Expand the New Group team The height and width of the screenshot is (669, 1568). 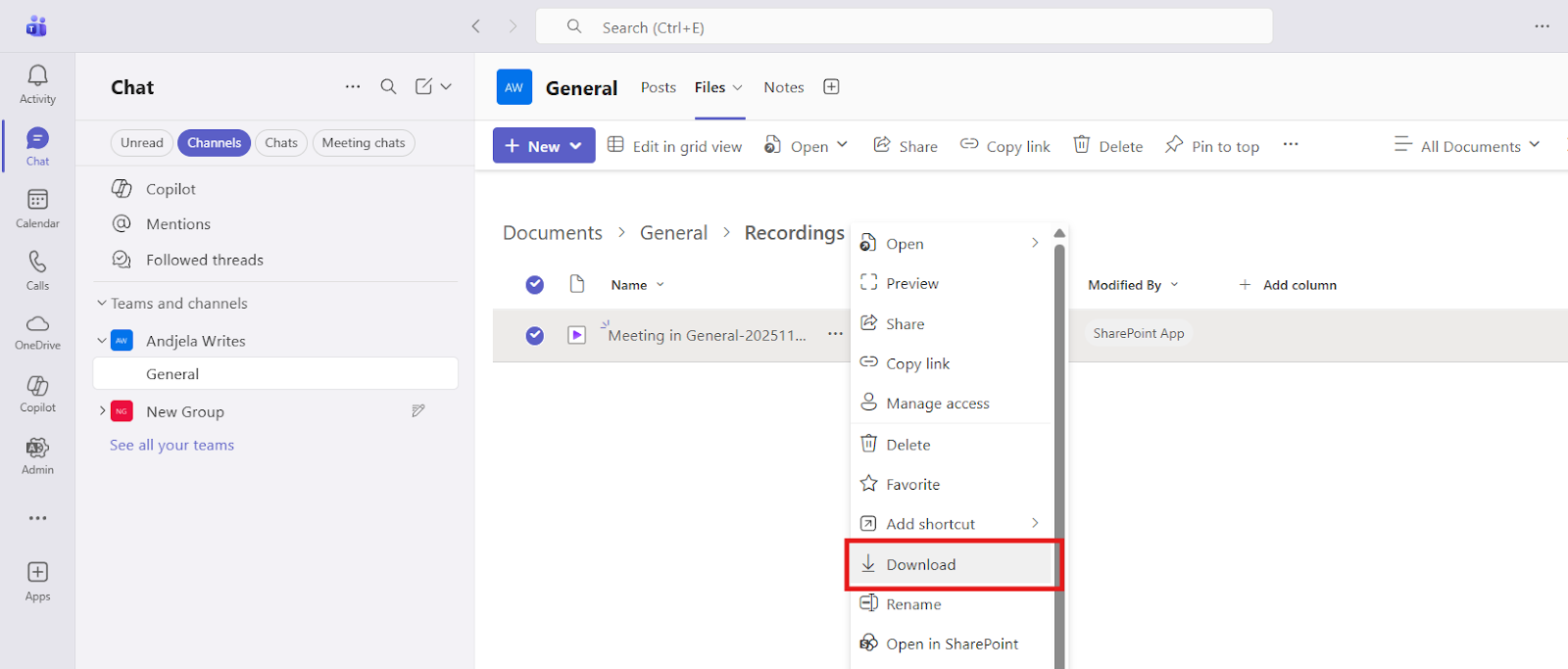point(102,411)
